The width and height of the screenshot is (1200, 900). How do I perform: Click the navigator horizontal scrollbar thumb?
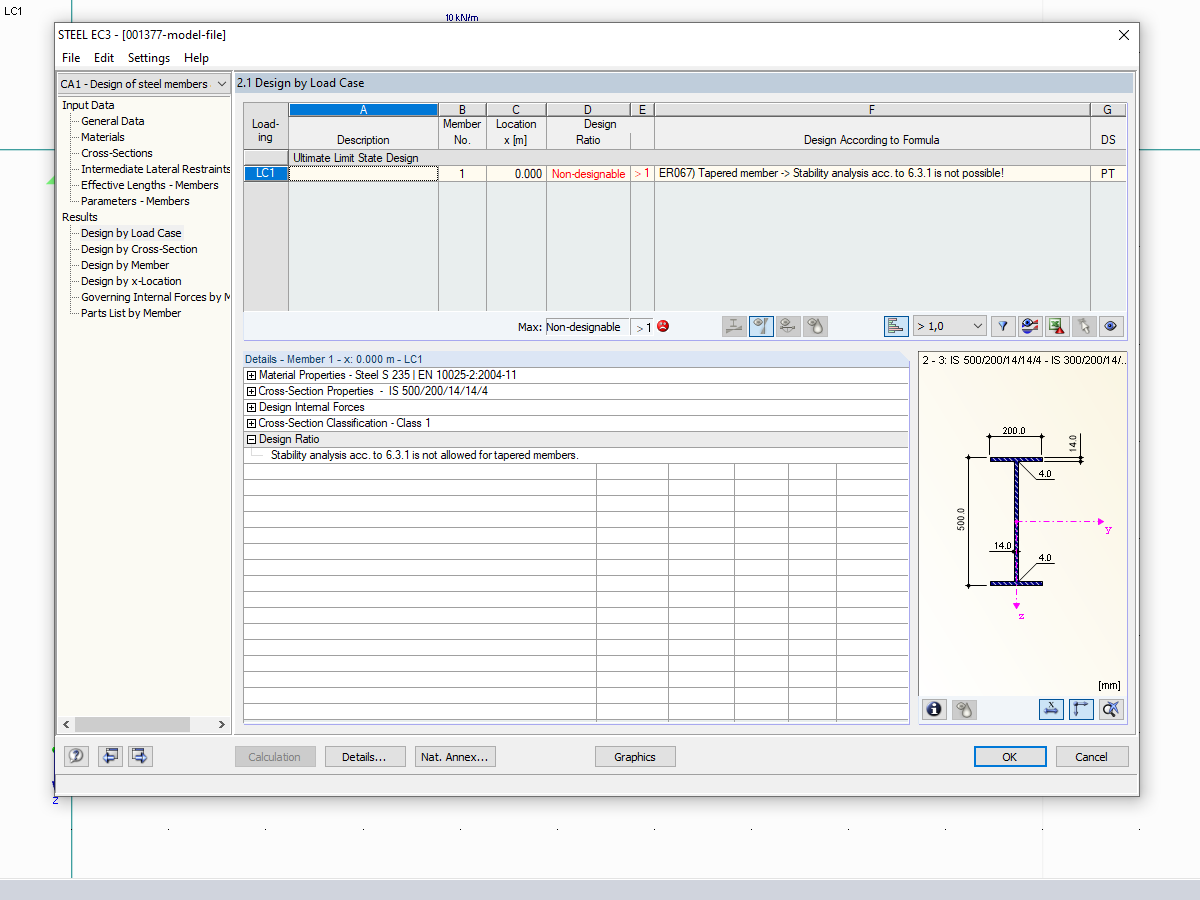tap(132, 724)
